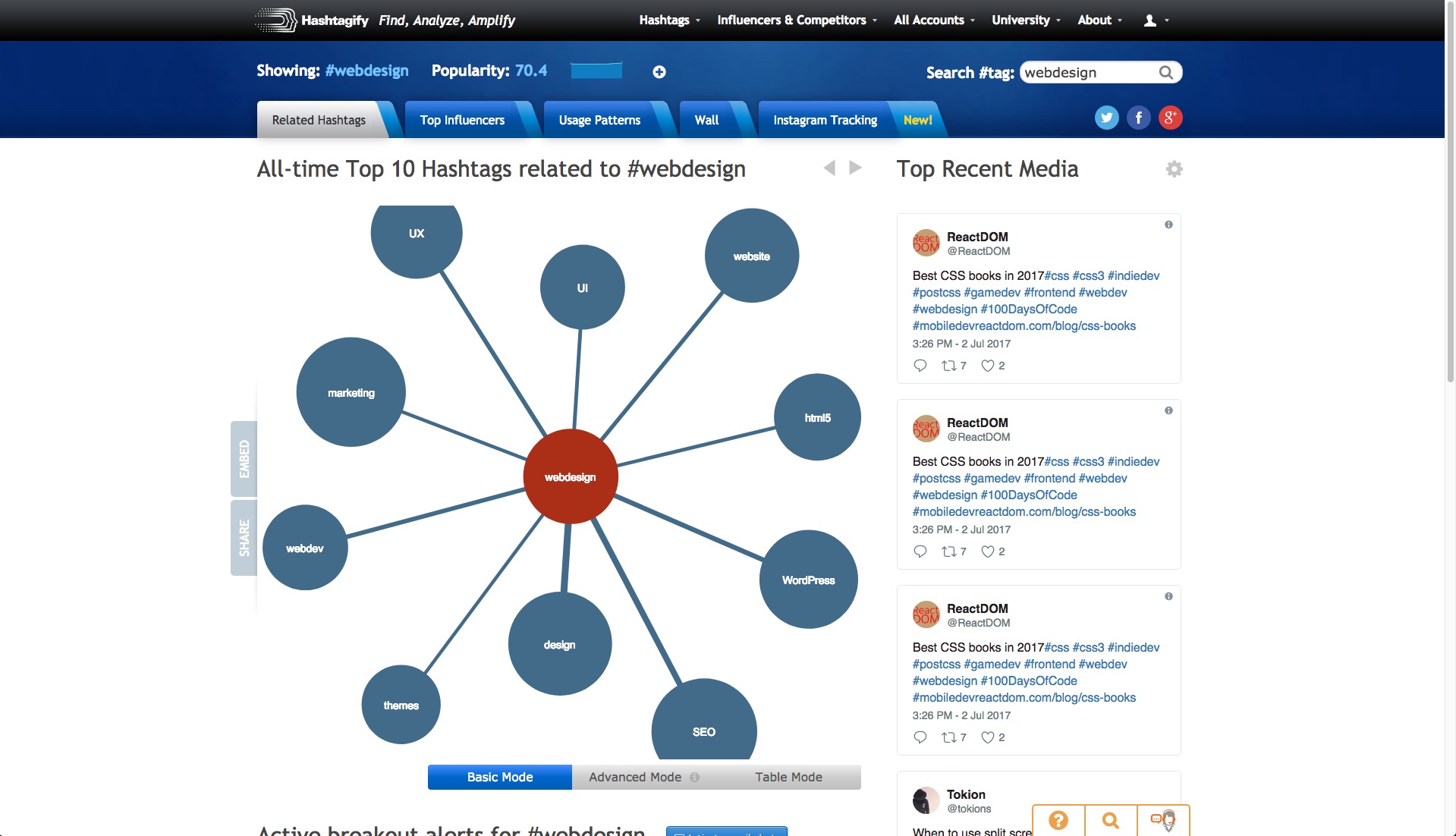Switch the graph to Table Mode
1456x836 pixels.
pos(788,777)
